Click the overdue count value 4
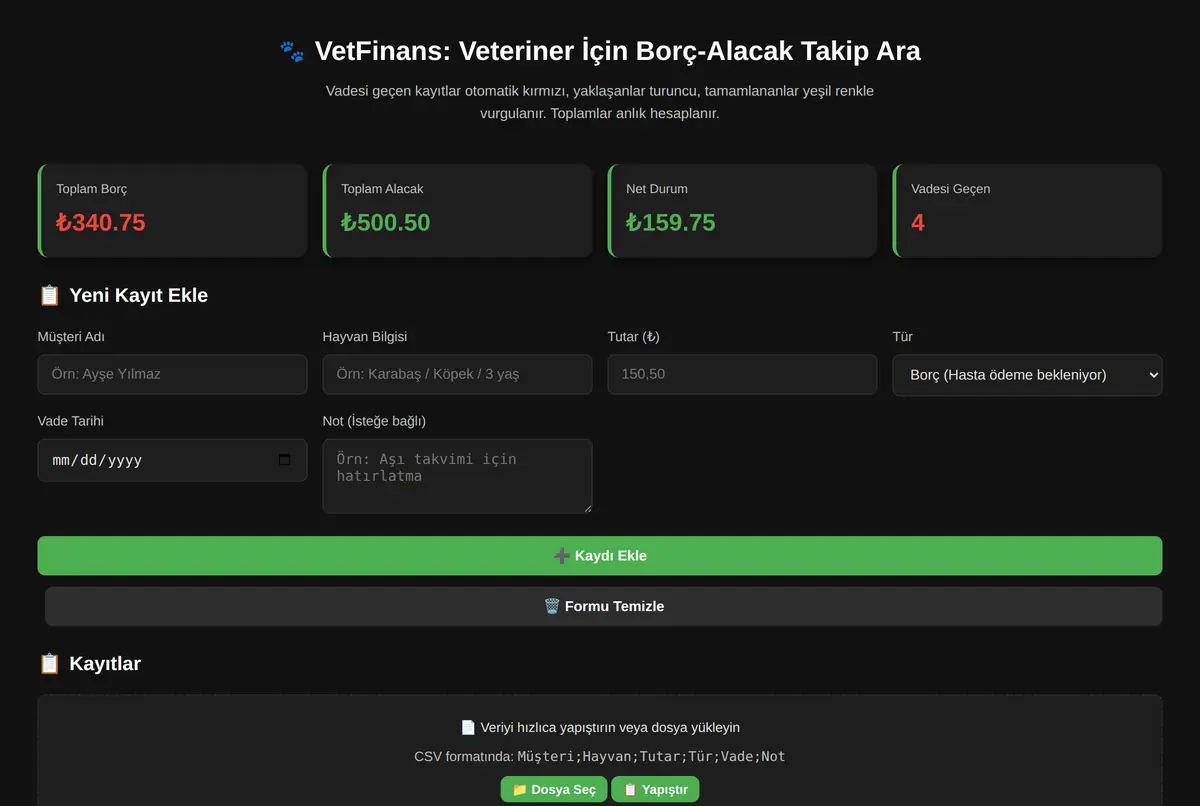Viewport: 1200px width, 806px height. click(x=918, y=222)
